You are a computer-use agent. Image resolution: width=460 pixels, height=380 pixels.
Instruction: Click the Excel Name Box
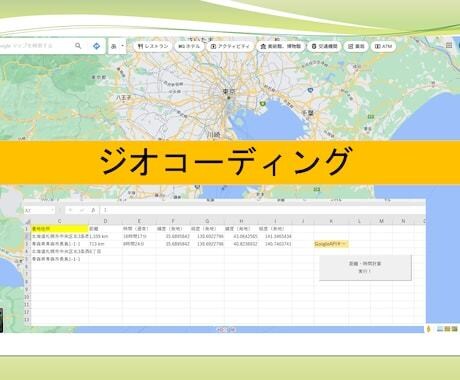[39, 210]
